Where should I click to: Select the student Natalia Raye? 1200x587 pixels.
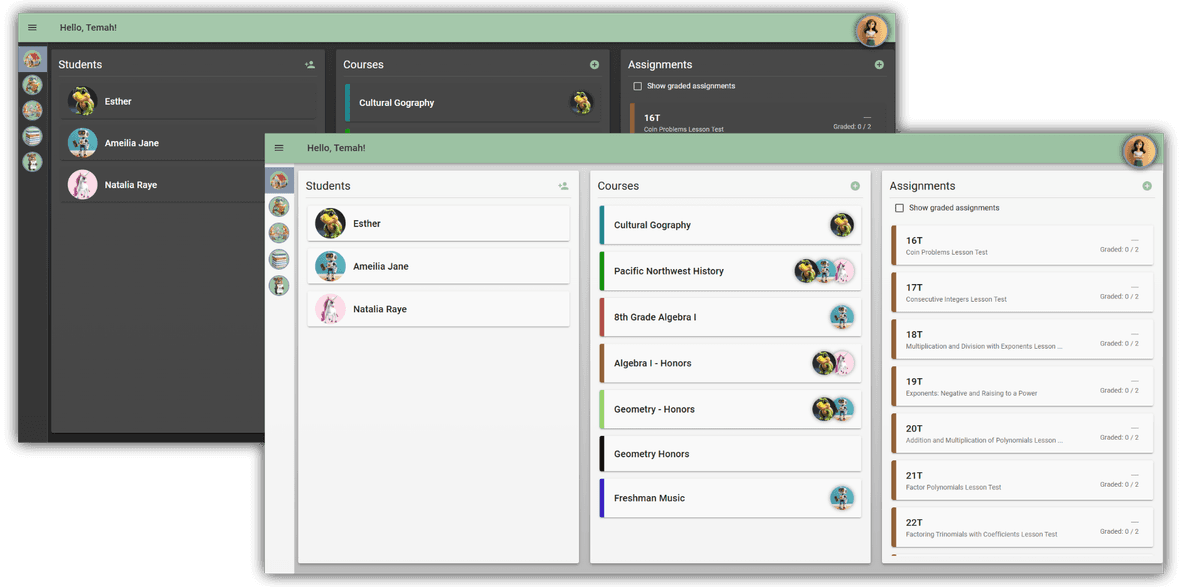pyautogui.click(x=438, y=308)
